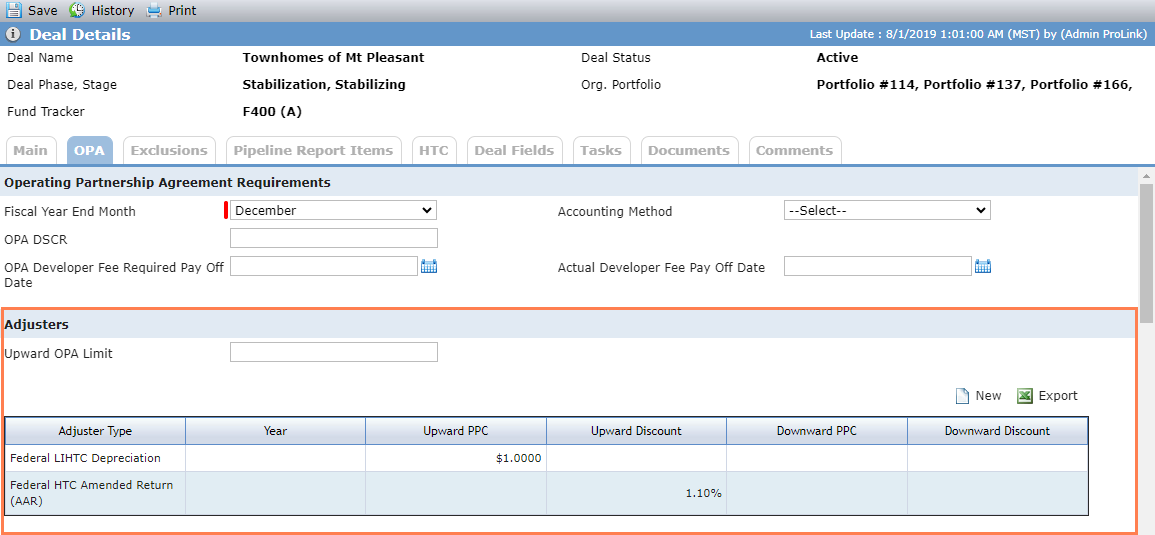Click the New document icon above adjusters table
This screenshot has width=1155, height=535.
962,396
